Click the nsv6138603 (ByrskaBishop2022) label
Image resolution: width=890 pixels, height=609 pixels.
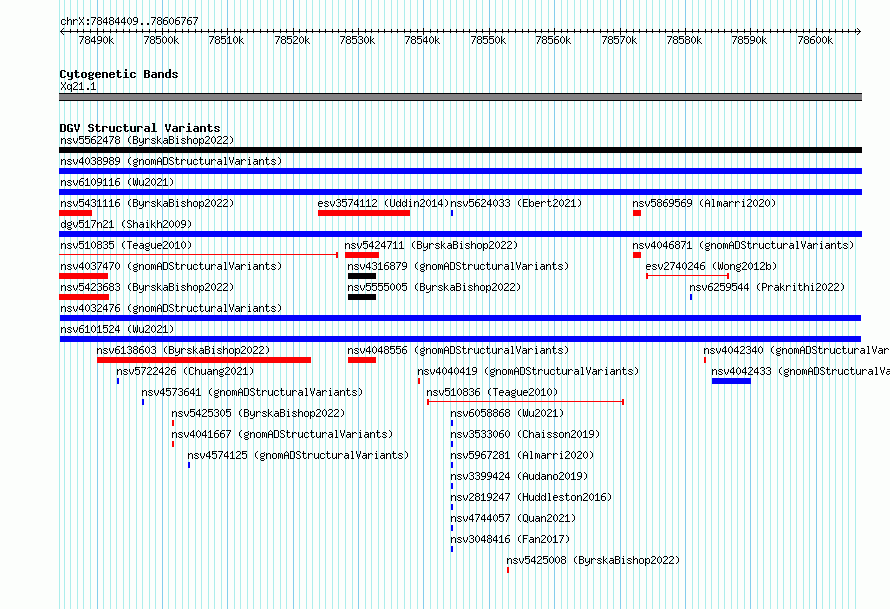(183, 350)
